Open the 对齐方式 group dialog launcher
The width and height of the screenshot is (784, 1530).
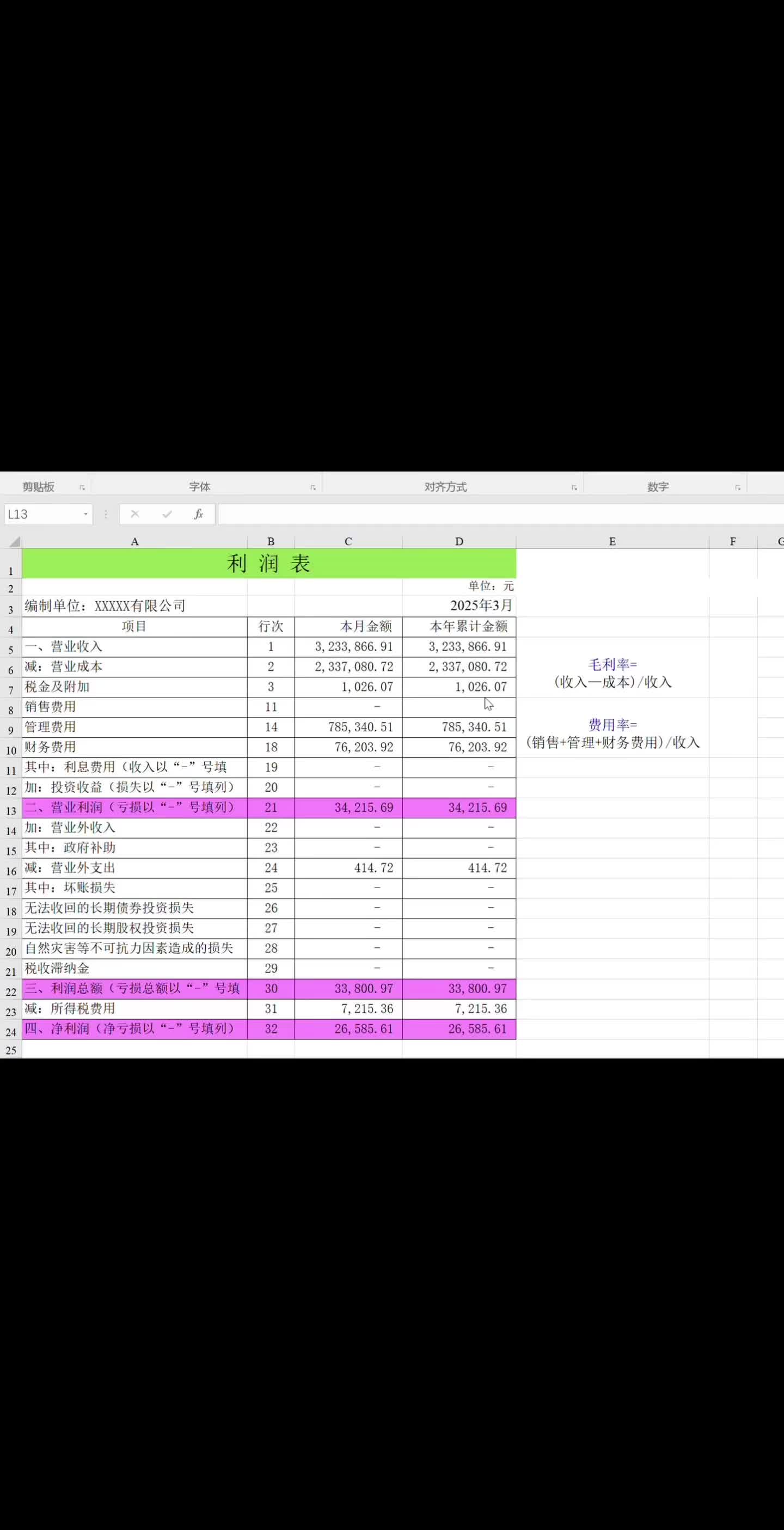(x=574, y=488)
